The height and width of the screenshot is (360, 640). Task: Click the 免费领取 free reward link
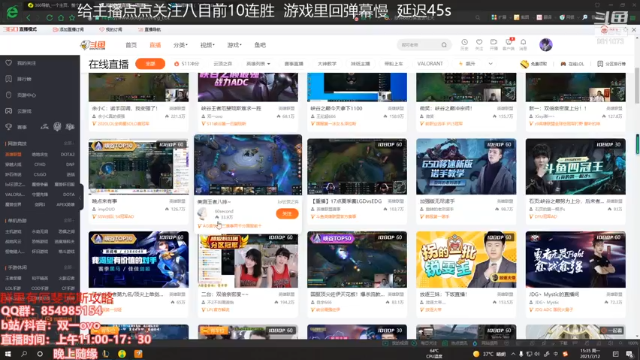click(534, 64)
